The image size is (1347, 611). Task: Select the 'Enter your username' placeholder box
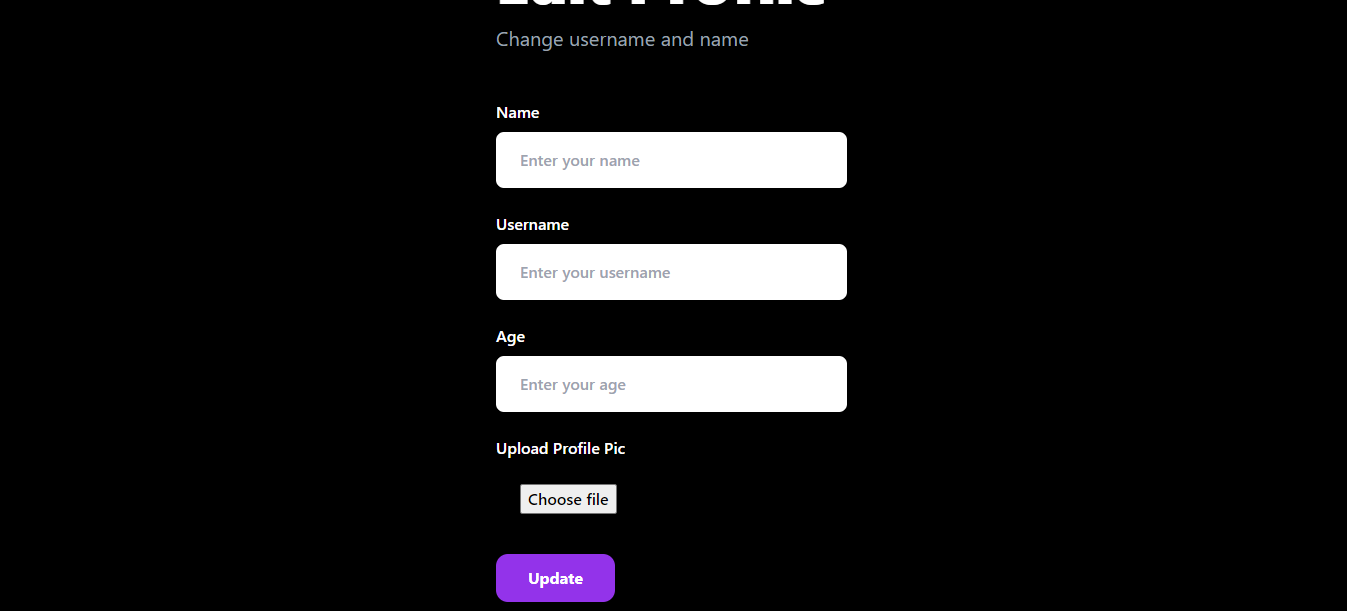(x=671, y=272)
